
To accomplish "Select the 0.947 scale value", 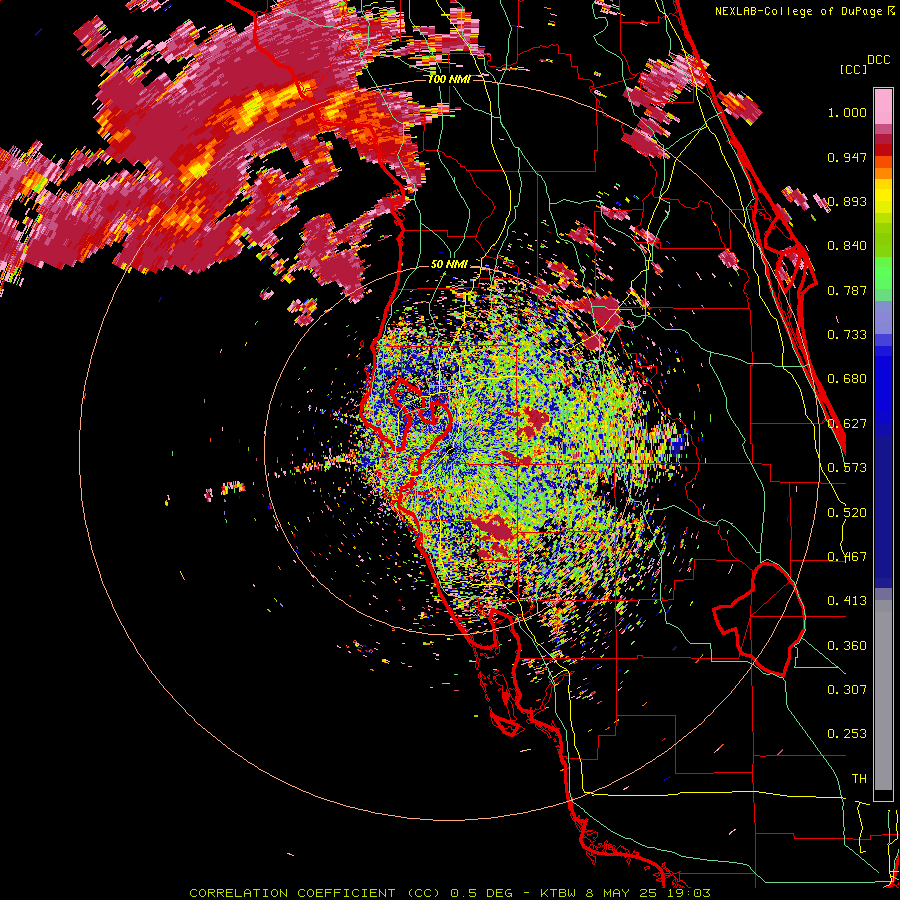I will point(847,157).
